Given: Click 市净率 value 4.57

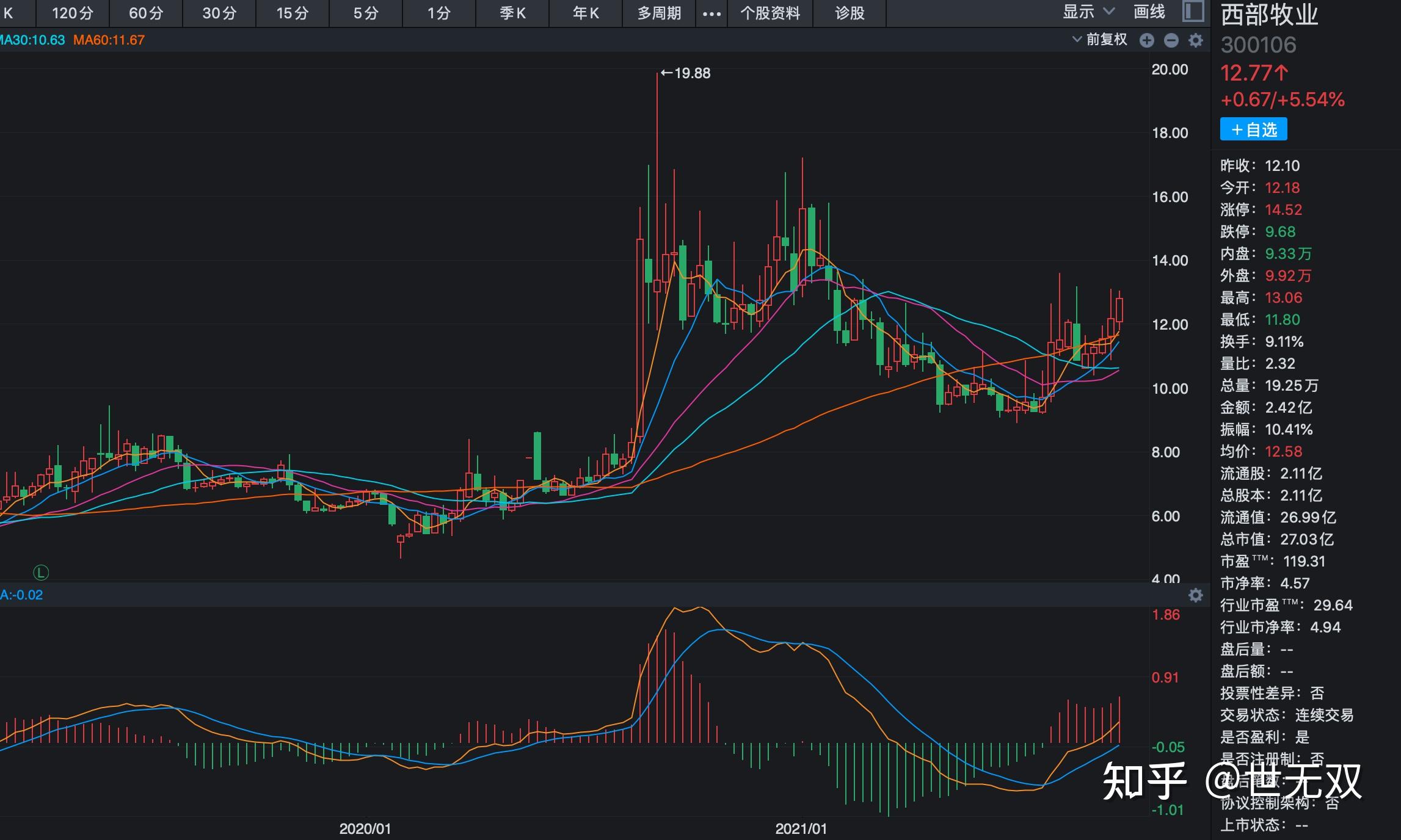Looking at the screenshot, I should pos(1295,583).
